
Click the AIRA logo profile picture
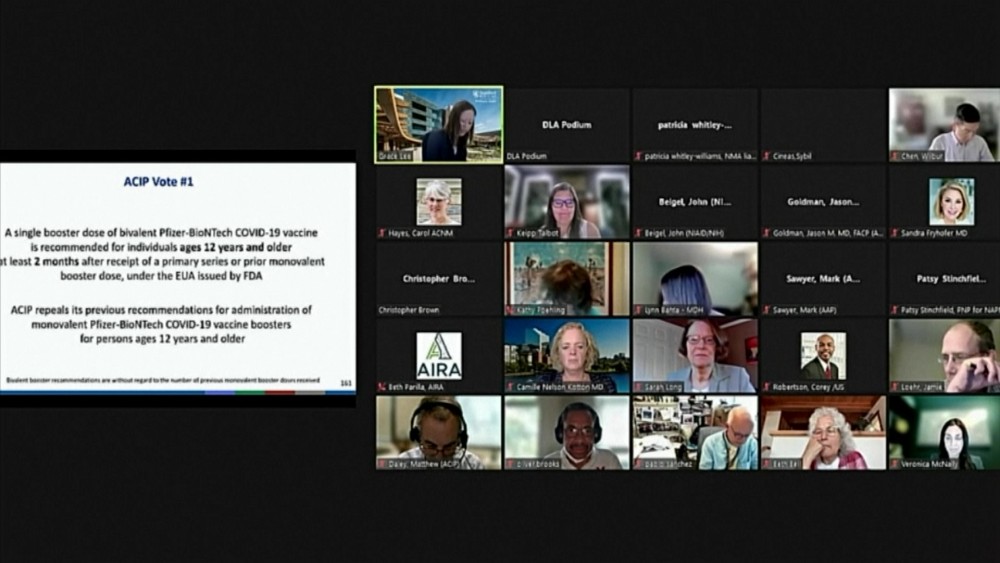coord(439,355)
